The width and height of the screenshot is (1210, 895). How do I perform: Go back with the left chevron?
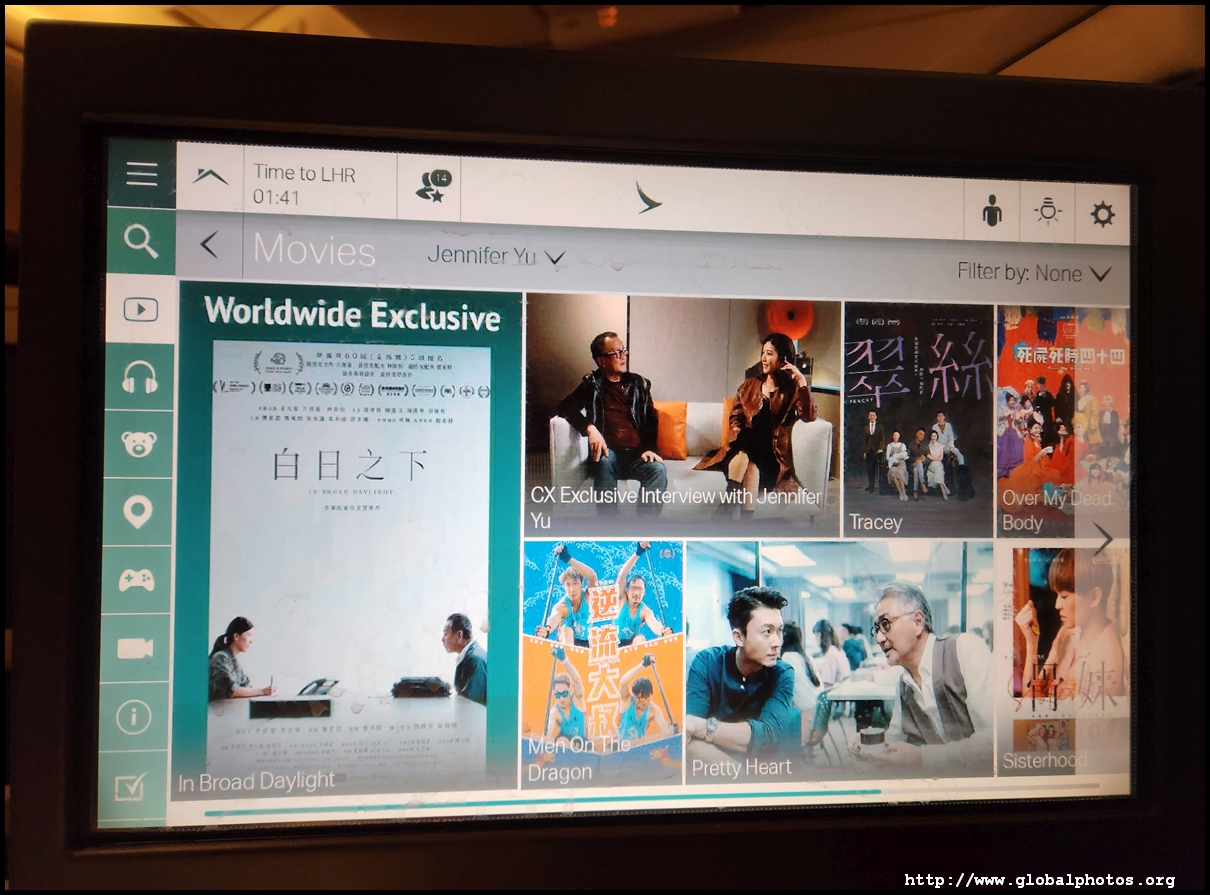pos(209,244)
